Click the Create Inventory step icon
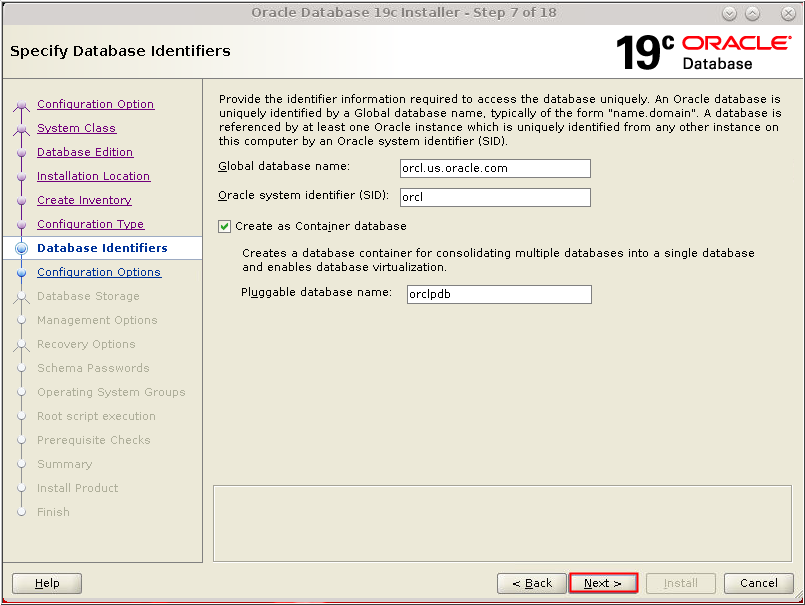The width and height of the screenshot is (805, 605). 24,200
